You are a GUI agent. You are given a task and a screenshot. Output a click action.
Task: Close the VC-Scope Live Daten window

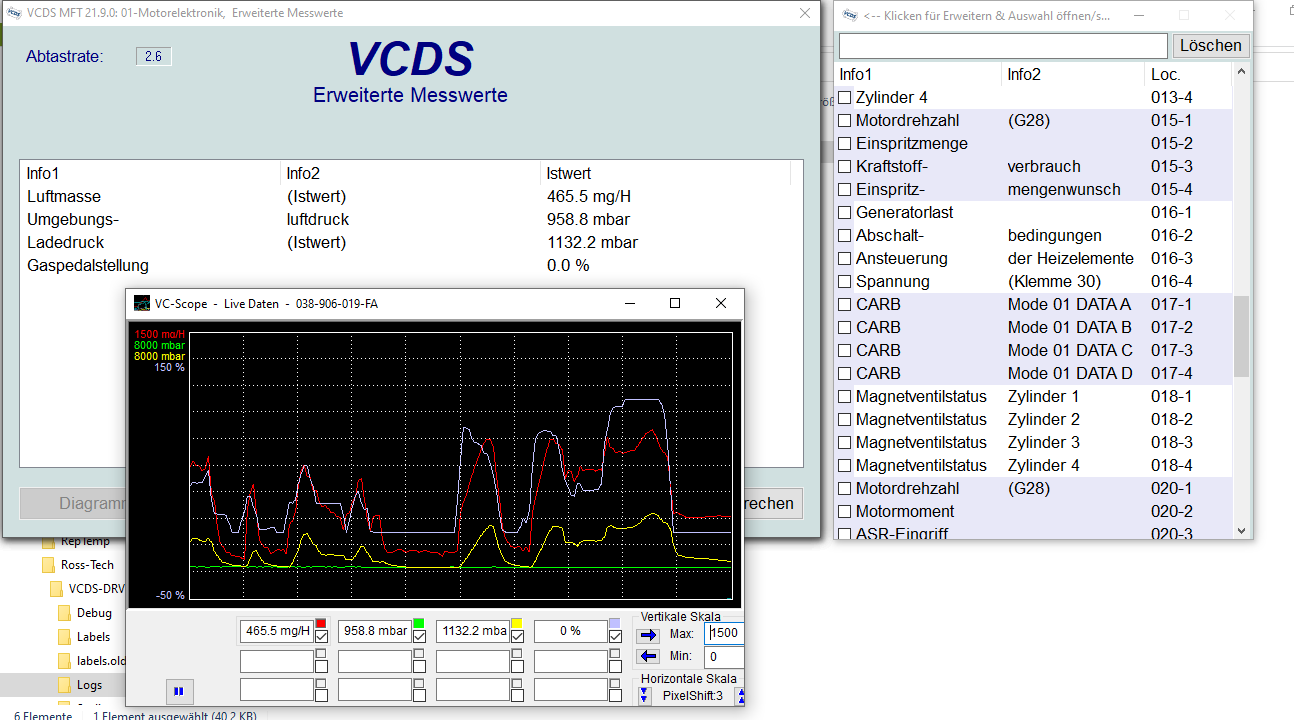[x=721, y=303]
